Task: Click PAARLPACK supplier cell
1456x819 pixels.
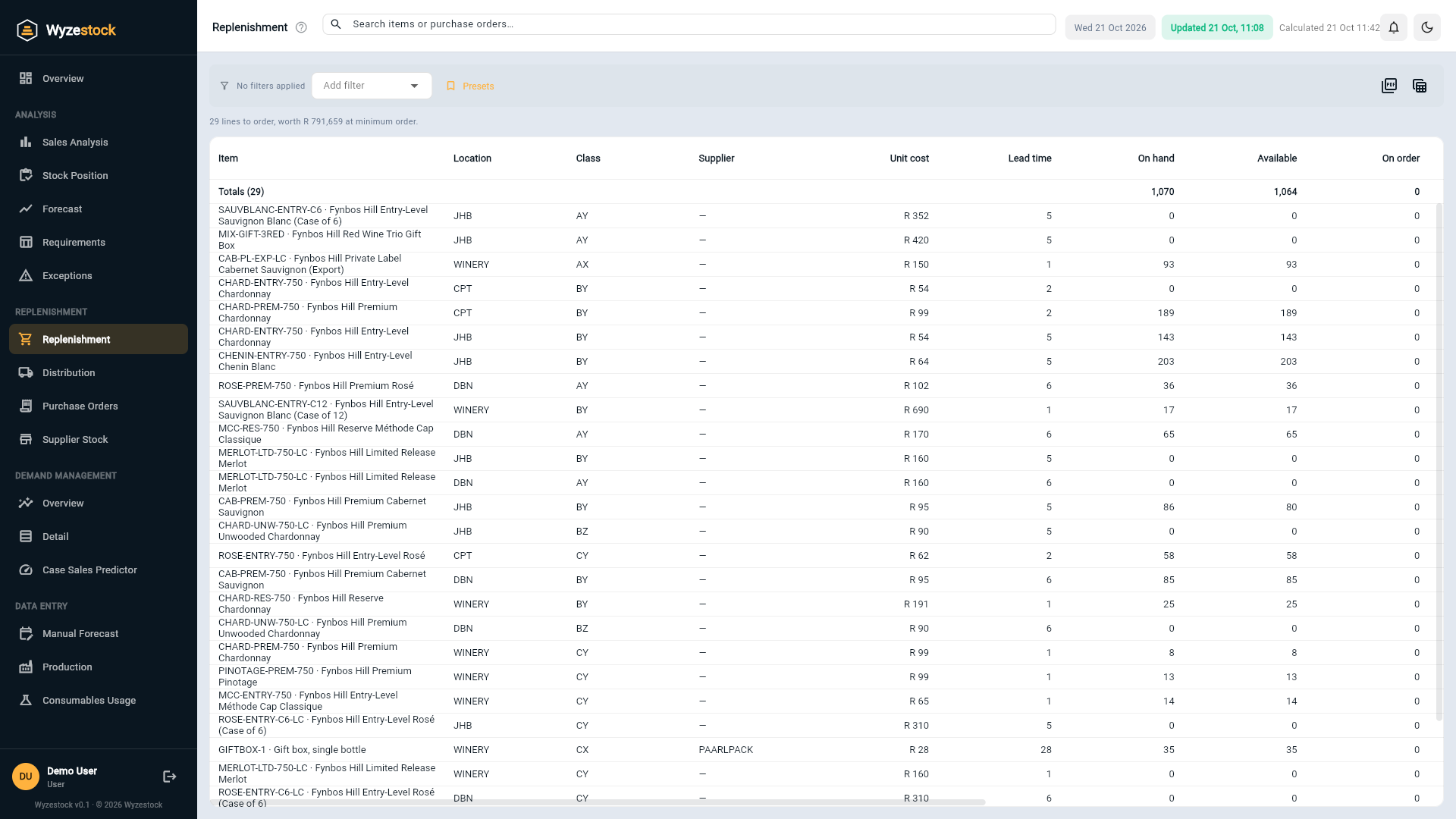Action: point(726,750)
